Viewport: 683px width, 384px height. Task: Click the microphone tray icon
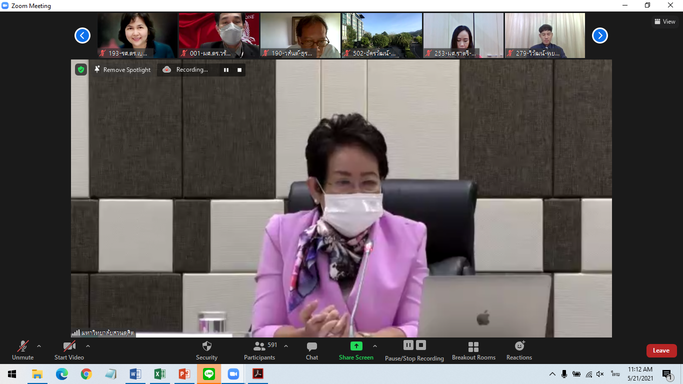click(x=564, y=374)
